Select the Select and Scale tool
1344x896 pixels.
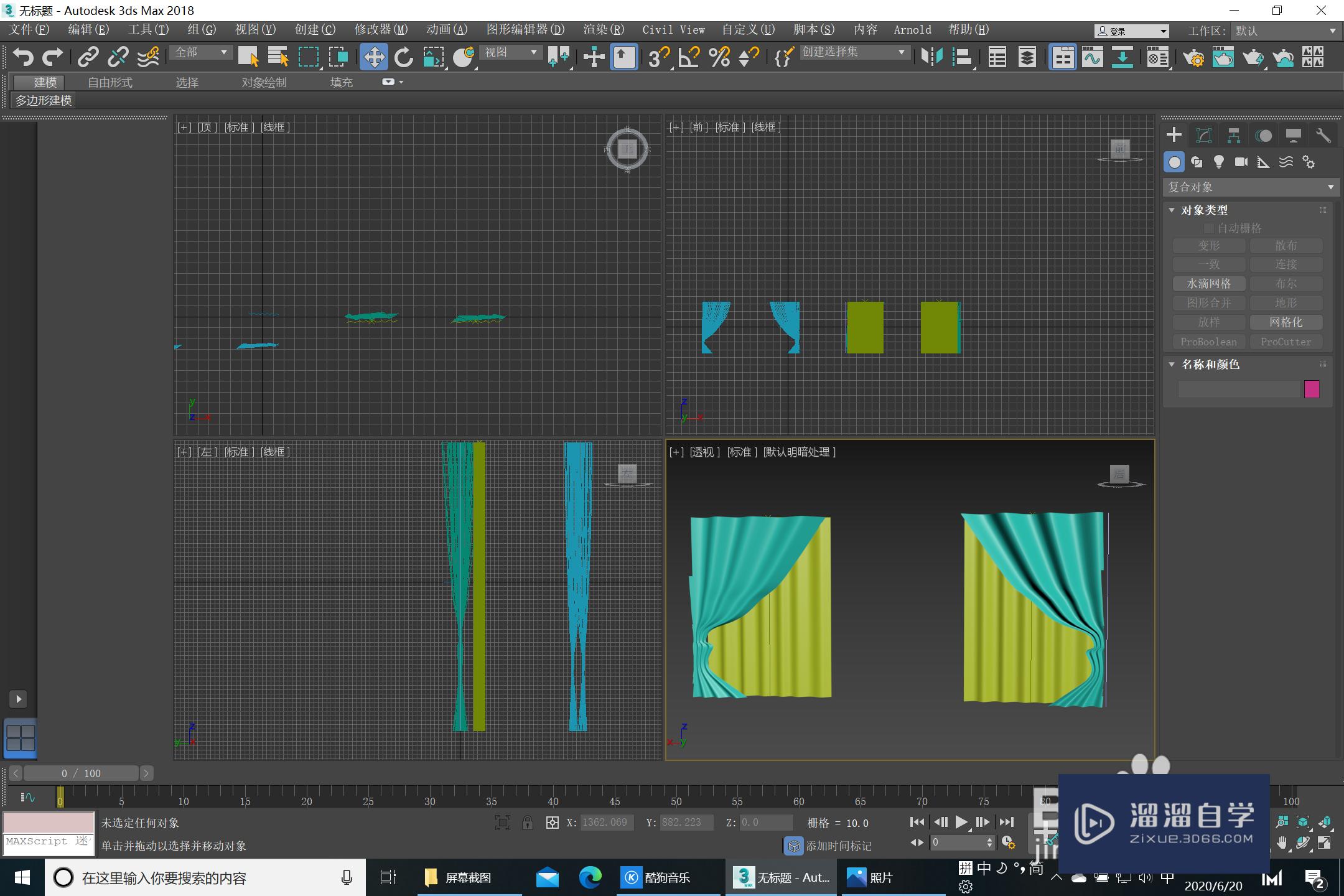pos(434,57)
